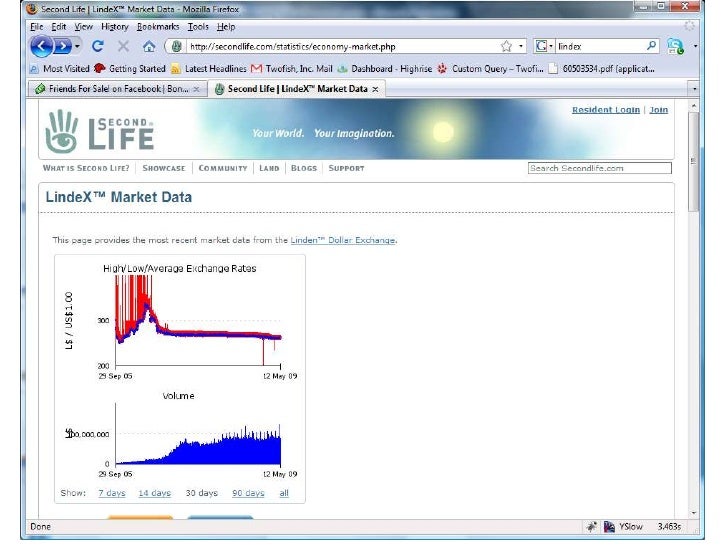Image resolution: width=728 pixels, height=546 pixels.
Task: Open the 60503534.pdf bookmark
Action: coord(601,69)
